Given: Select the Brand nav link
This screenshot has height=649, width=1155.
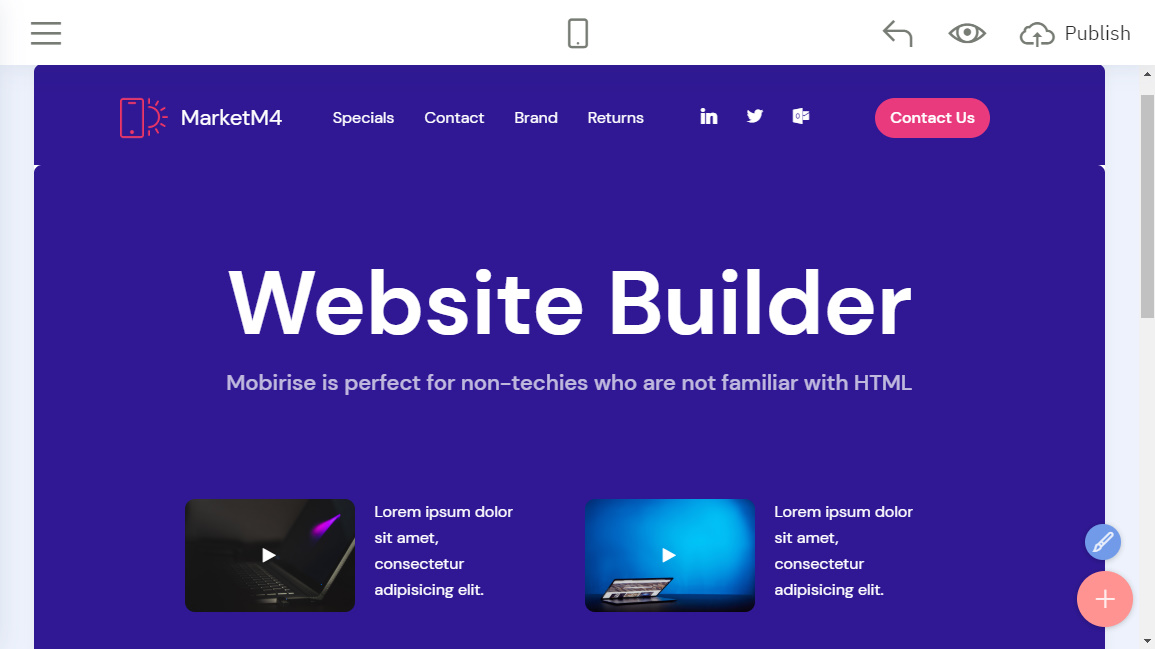Looking at the screenshot, I should pos(536,118).
